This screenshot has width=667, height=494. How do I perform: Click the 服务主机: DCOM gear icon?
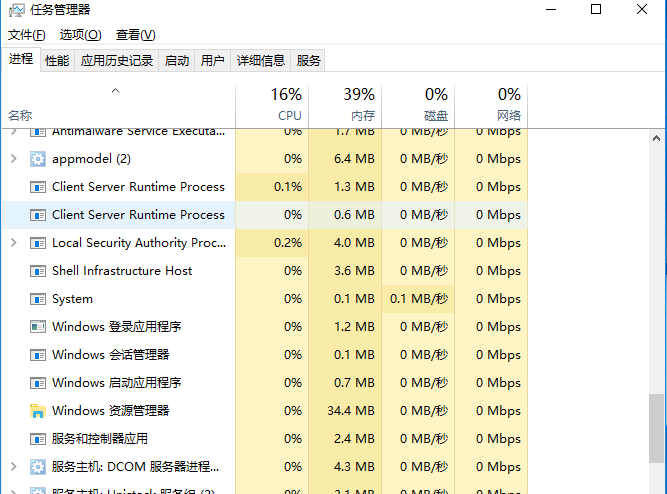(x=38, y=467)
